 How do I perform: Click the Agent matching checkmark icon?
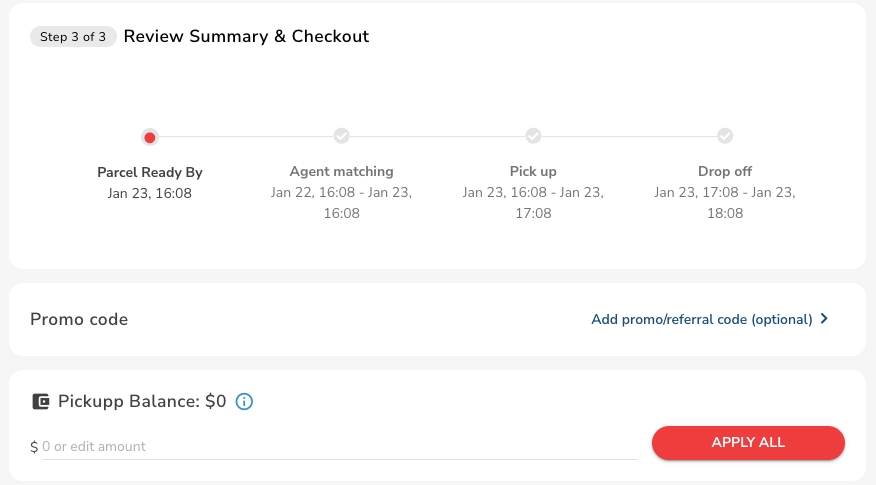coord(342,136)
